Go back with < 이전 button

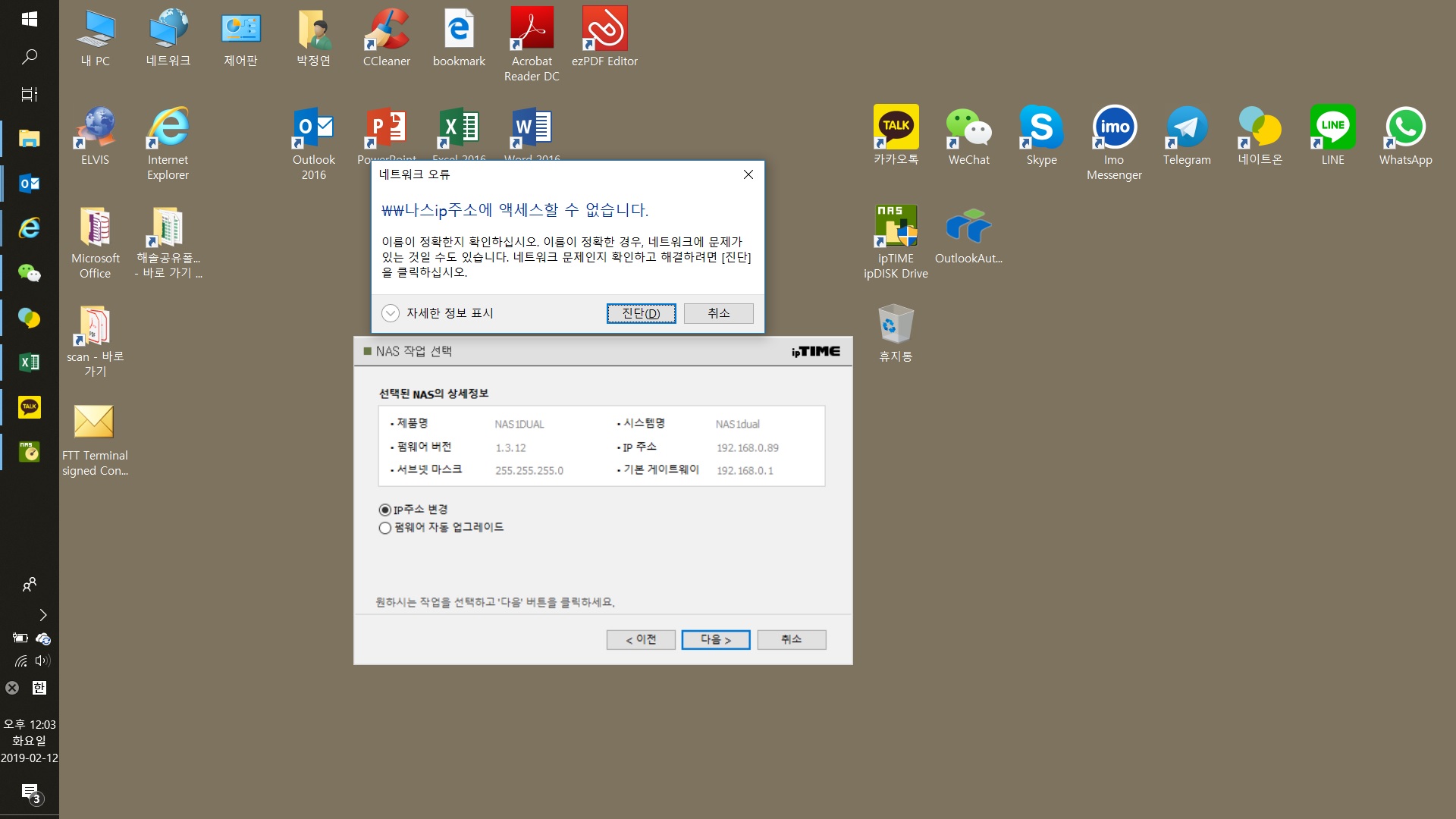(x=640, y=640)
